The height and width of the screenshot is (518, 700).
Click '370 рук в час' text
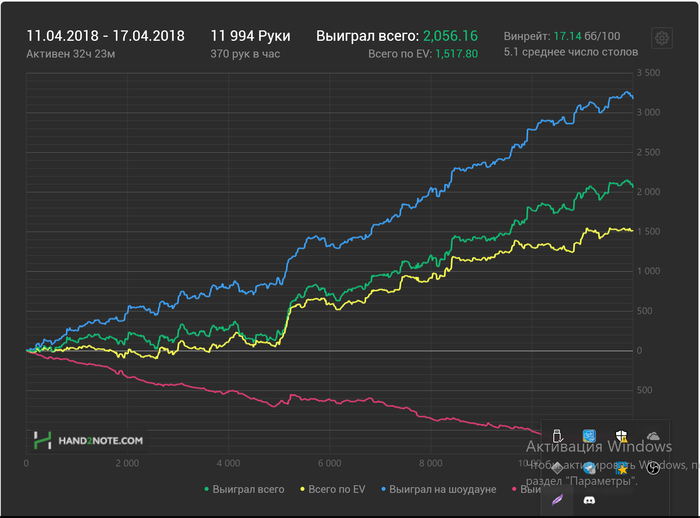click(245, 54)
